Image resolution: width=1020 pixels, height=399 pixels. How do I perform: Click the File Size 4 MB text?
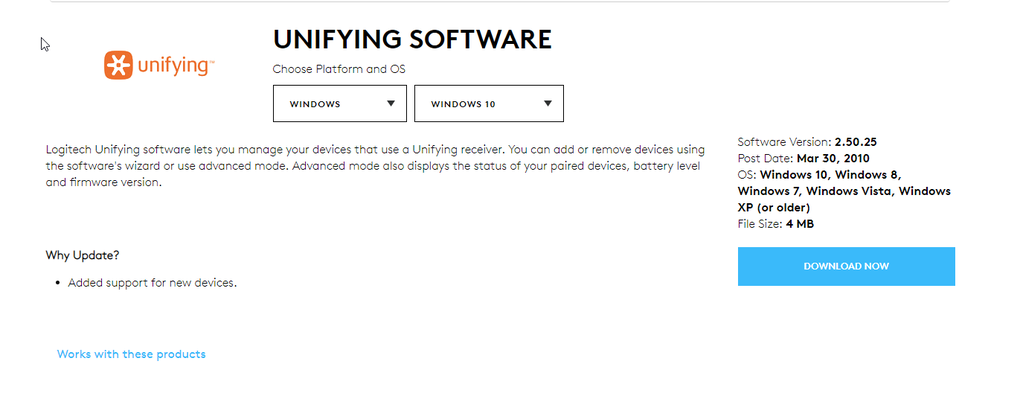775,225
